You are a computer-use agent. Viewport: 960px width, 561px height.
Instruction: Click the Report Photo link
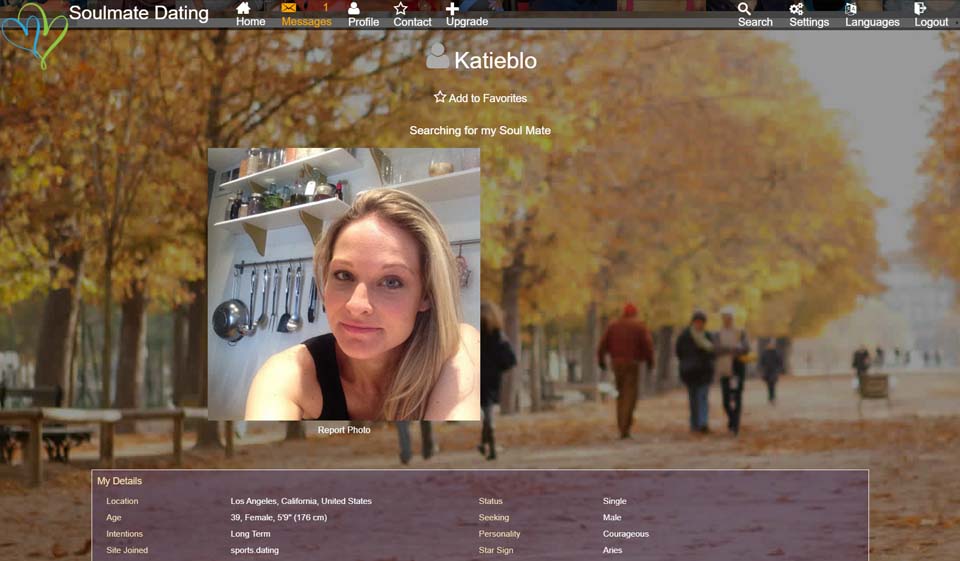click(x=344, y=430)
